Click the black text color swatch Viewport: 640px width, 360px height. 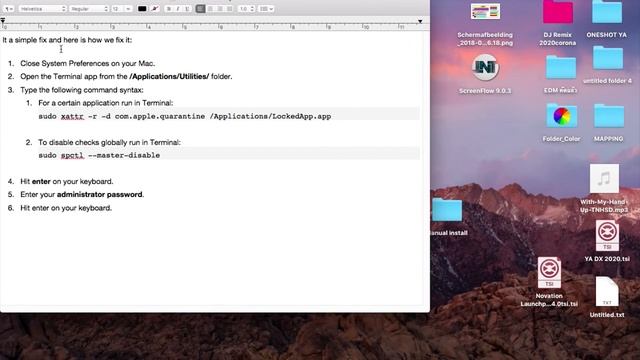(x=142, y=9)
